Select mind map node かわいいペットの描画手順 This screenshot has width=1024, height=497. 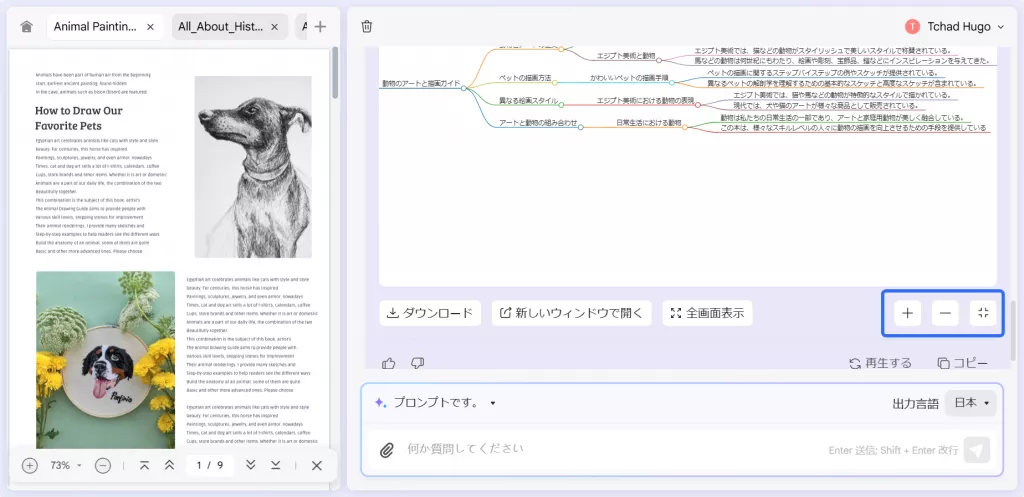[629, 78]
